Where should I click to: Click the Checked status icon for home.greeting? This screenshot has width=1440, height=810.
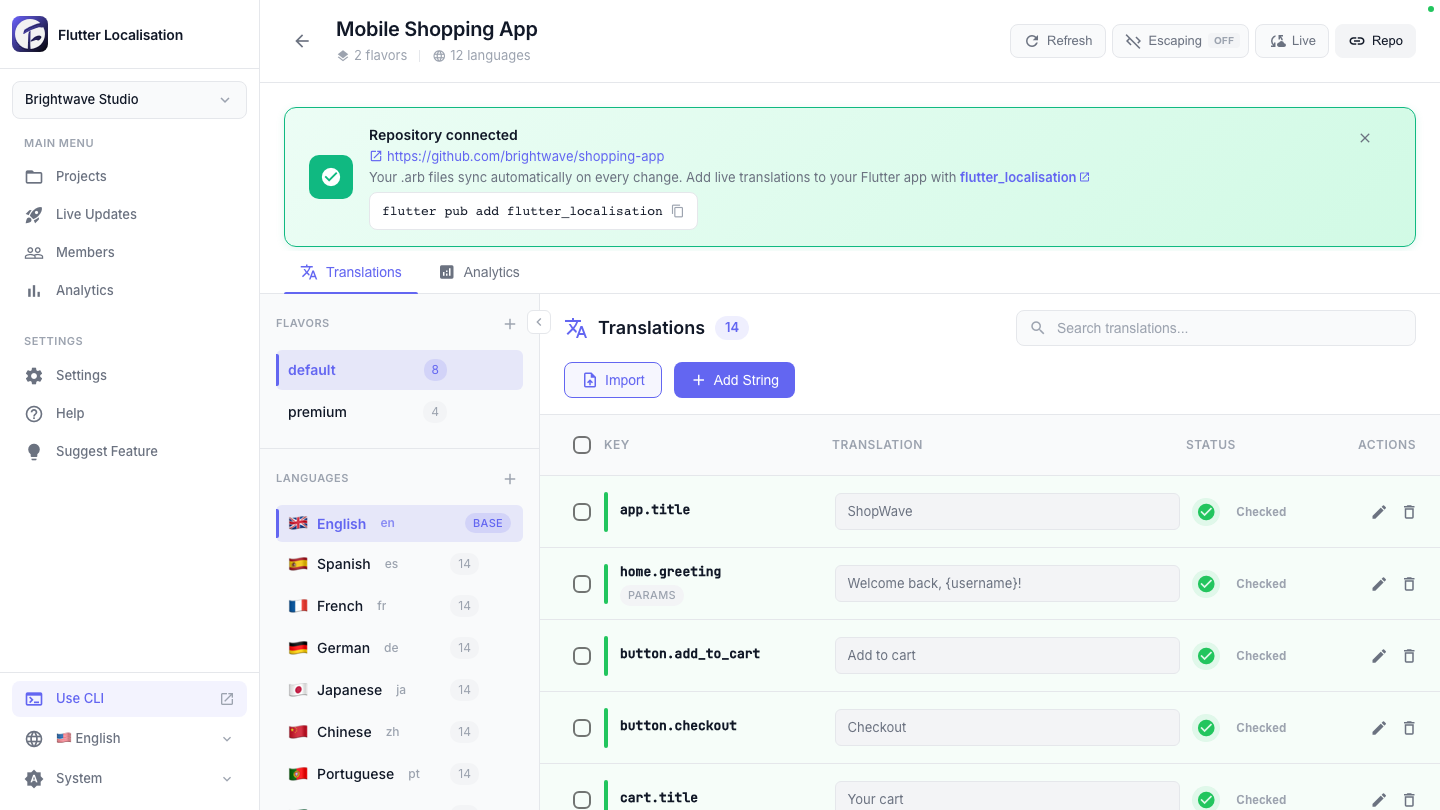1206,584
